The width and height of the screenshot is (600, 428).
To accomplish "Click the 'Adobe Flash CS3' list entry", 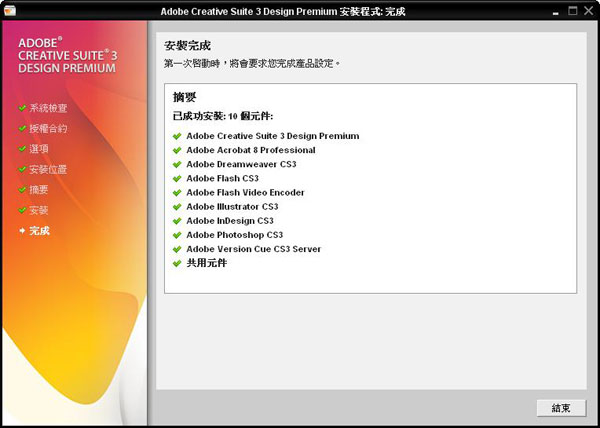I will [223, 178].
